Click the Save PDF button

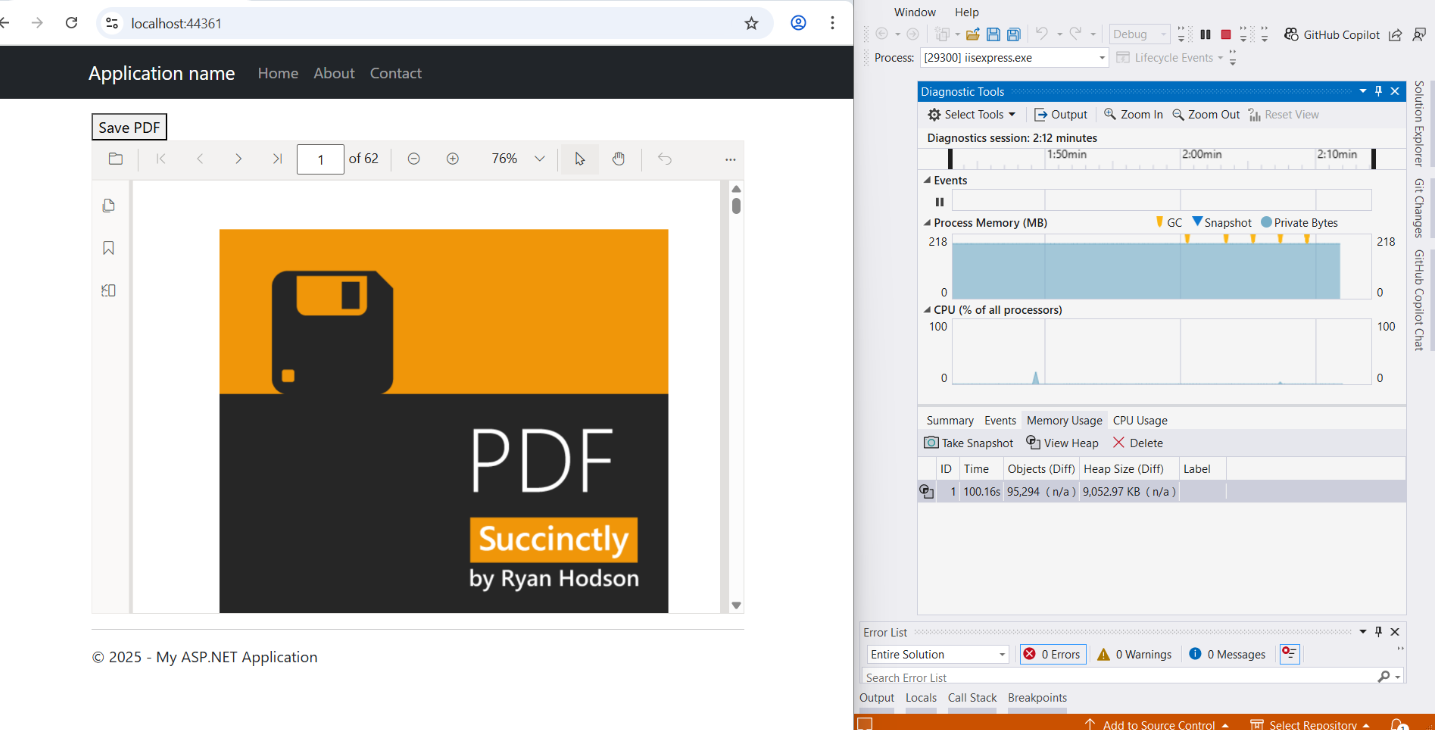point(128,127)
